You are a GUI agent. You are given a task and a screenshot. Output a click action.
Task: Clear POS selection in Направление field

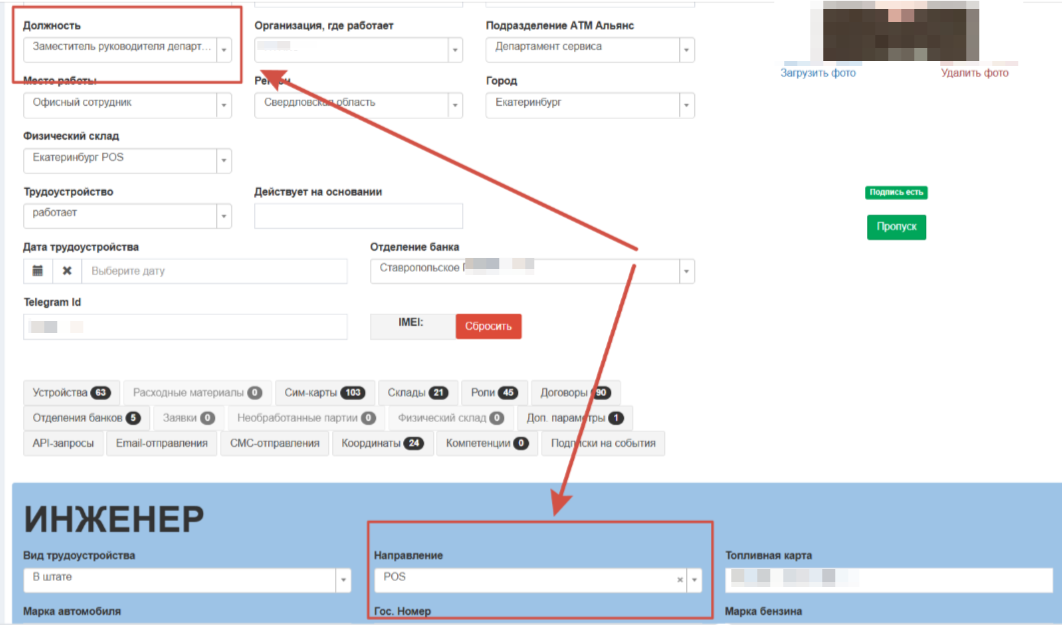point(679,579)
